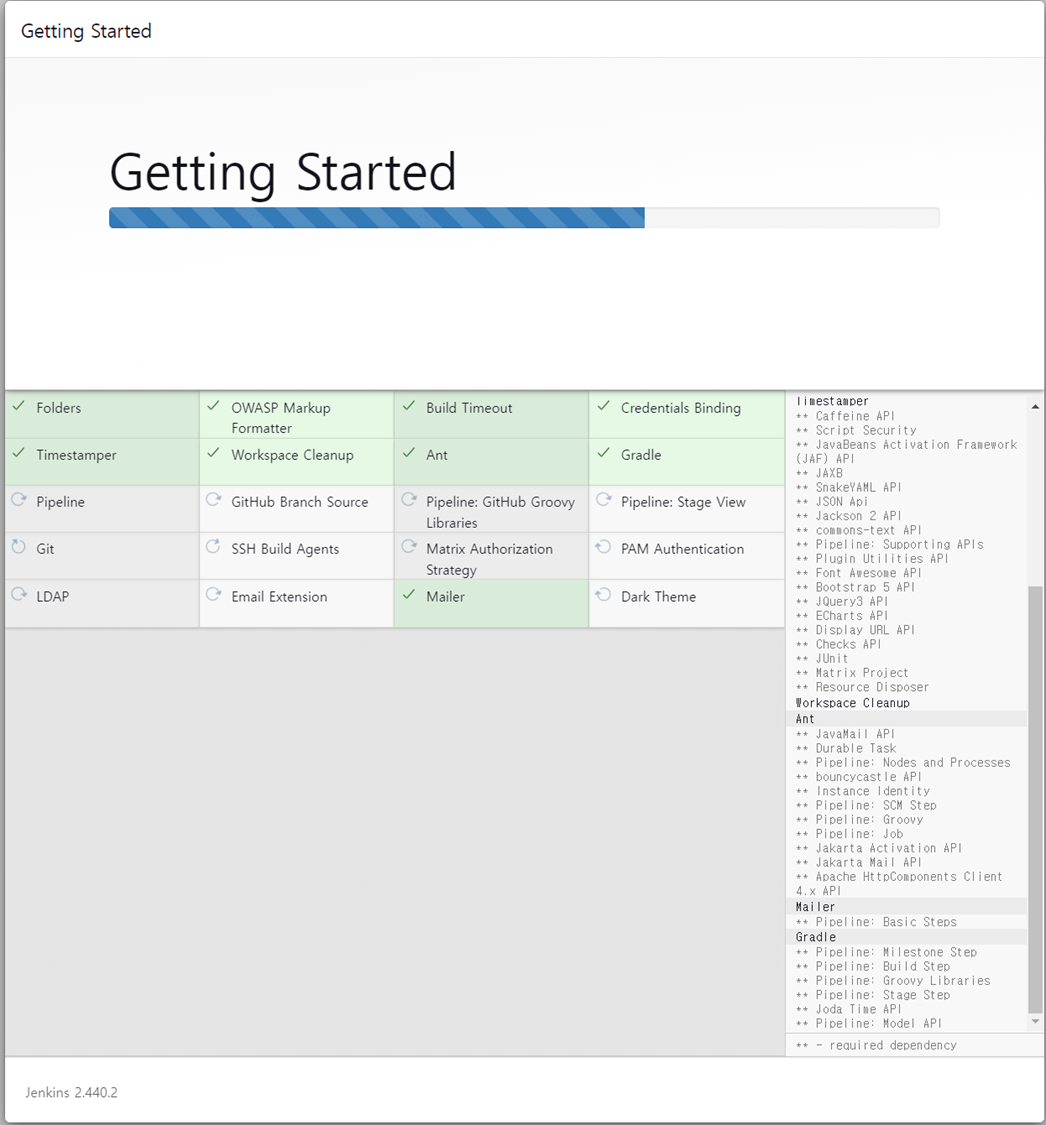Click the checkmark icon beside Folders

click(19, 406)
